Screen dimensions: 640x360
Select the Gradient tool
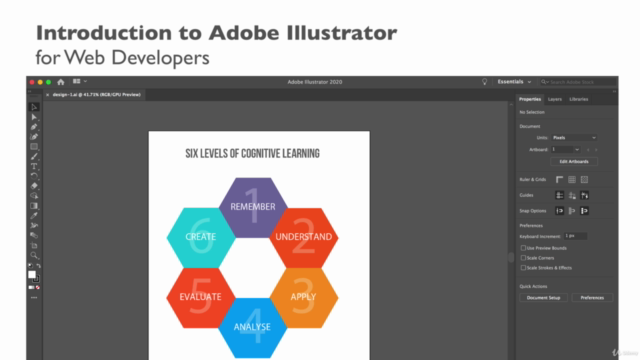point(34,206)
